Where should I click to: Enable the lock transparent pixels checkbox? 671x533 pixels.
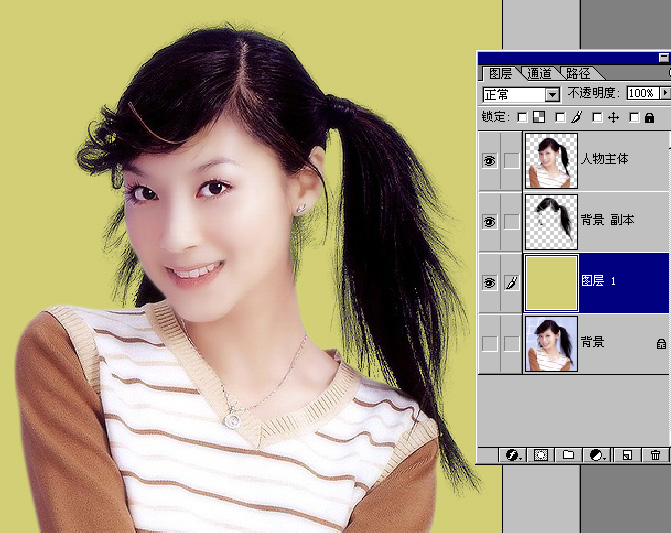pos(523,118)
